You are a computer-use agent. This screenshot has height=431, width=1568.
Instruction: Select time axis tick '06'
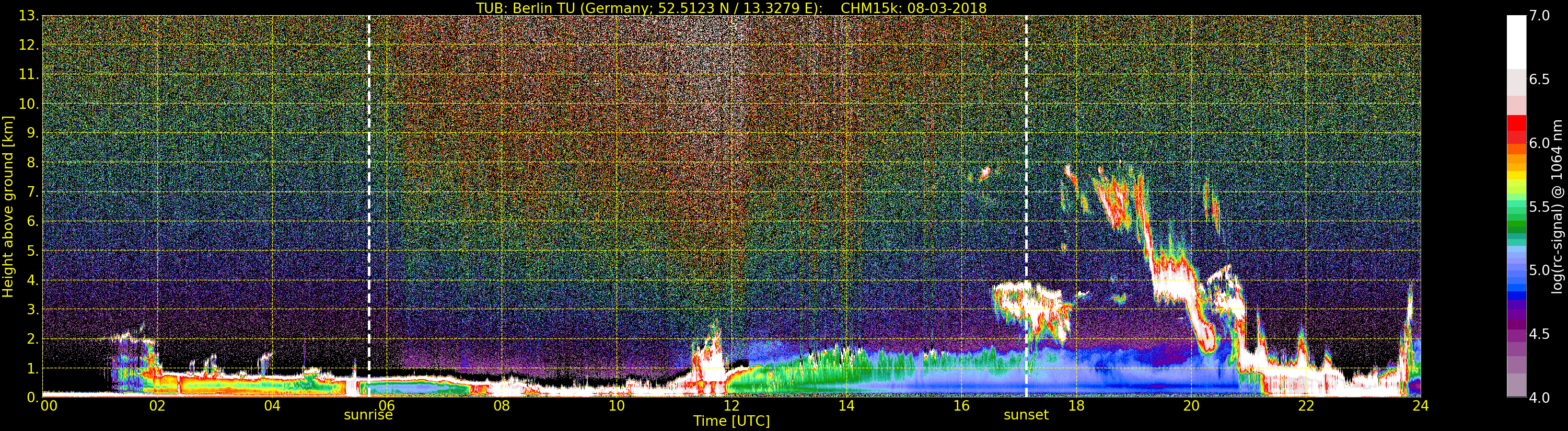[387, 406]
